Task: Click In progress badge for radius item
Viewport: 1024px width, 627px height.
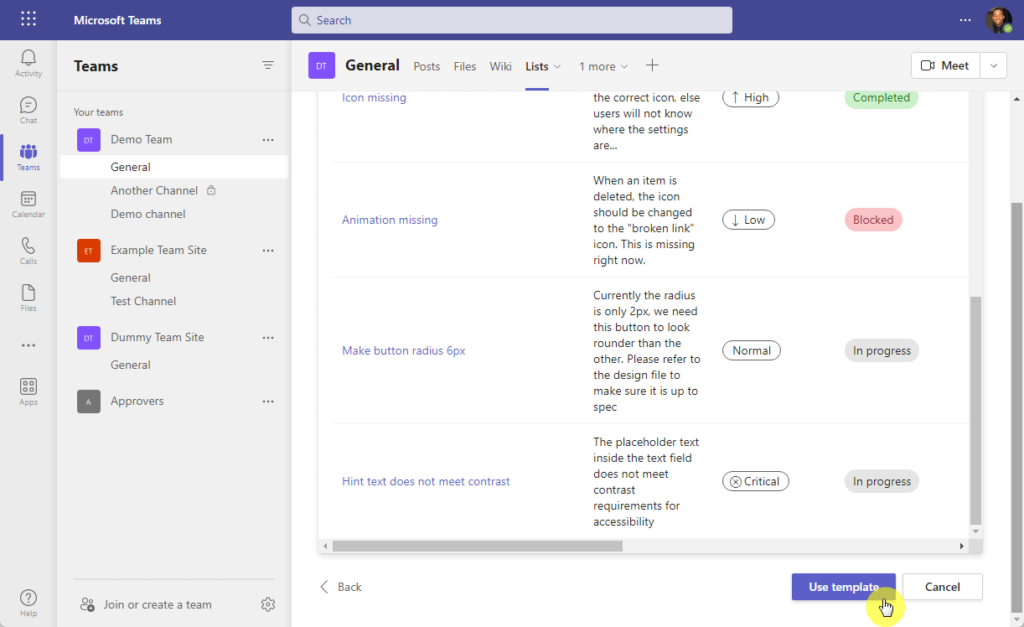Action: (x=882, y=351)
